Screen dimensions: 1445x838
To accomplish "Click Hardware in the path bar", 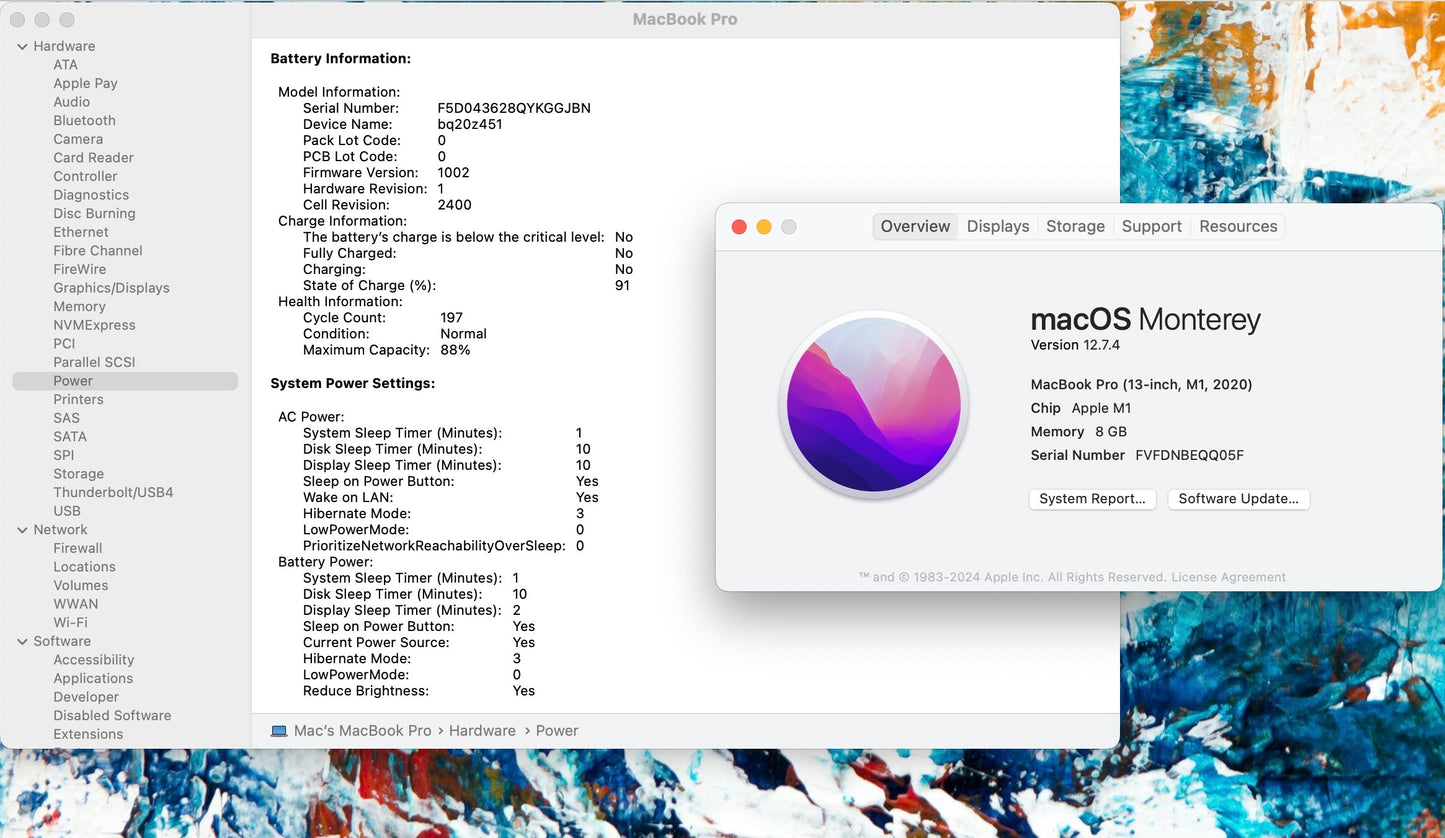I will coord(482,731).
